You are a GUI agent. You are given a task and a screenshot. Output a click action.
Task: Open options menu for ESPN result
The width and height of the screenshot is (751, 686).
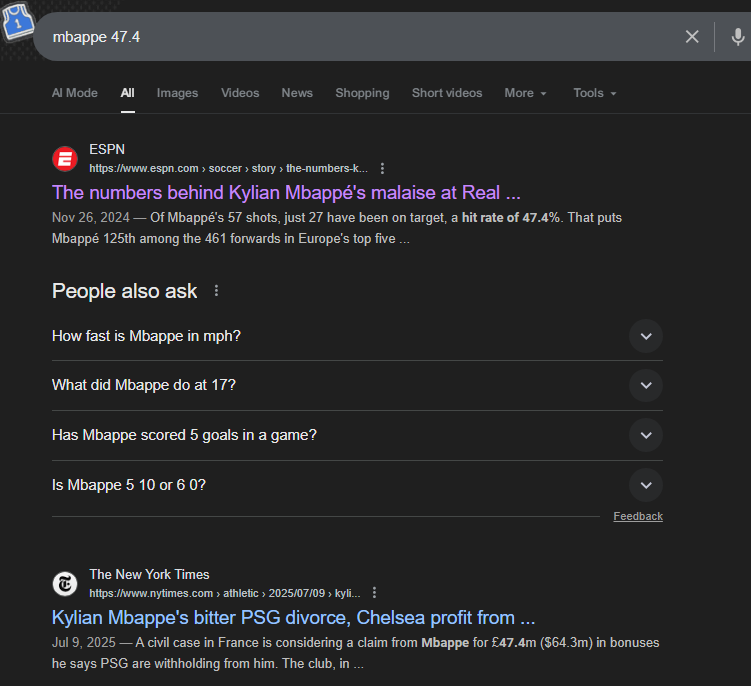pos(382,168)
